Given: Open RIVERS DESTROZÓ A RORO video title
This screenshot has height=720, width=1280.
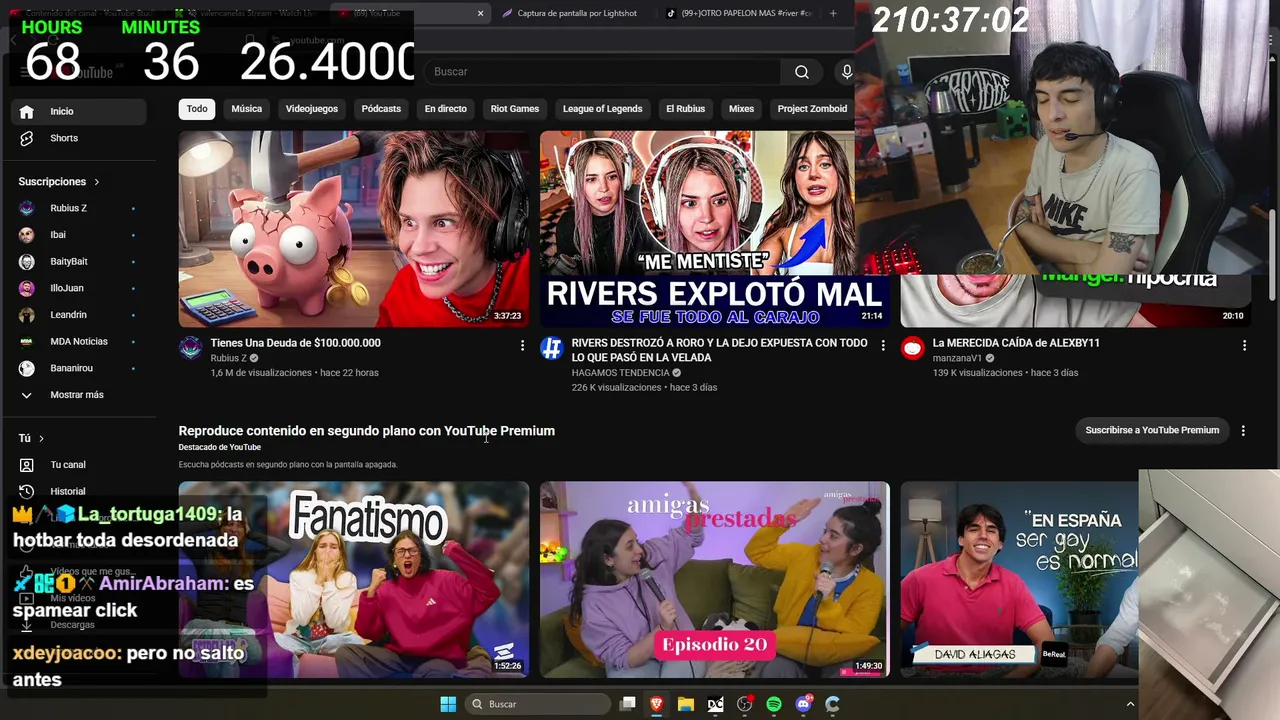Looking at the screenshot, I should click(719, 350).
